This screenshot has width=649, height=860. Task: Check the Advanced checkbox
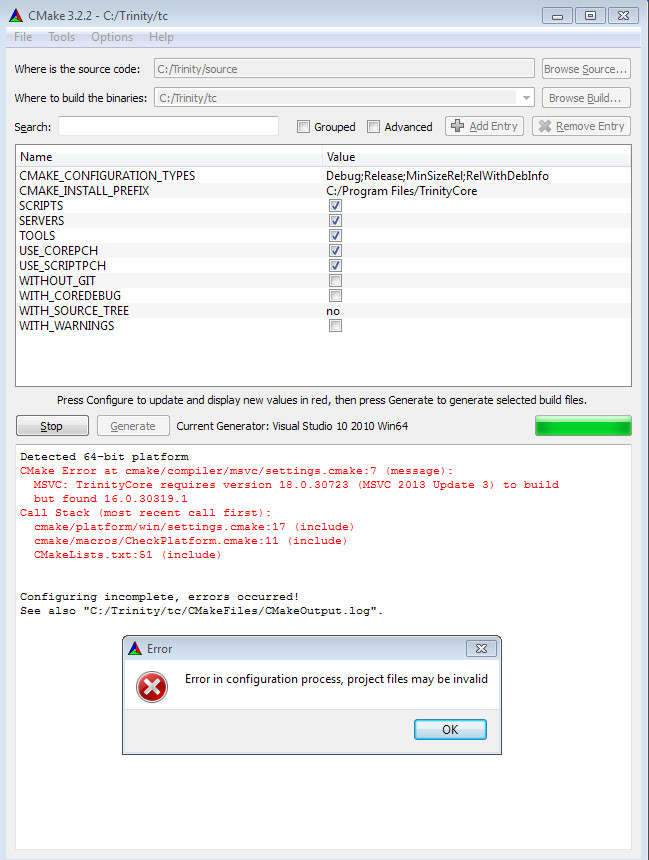[373, 127]
